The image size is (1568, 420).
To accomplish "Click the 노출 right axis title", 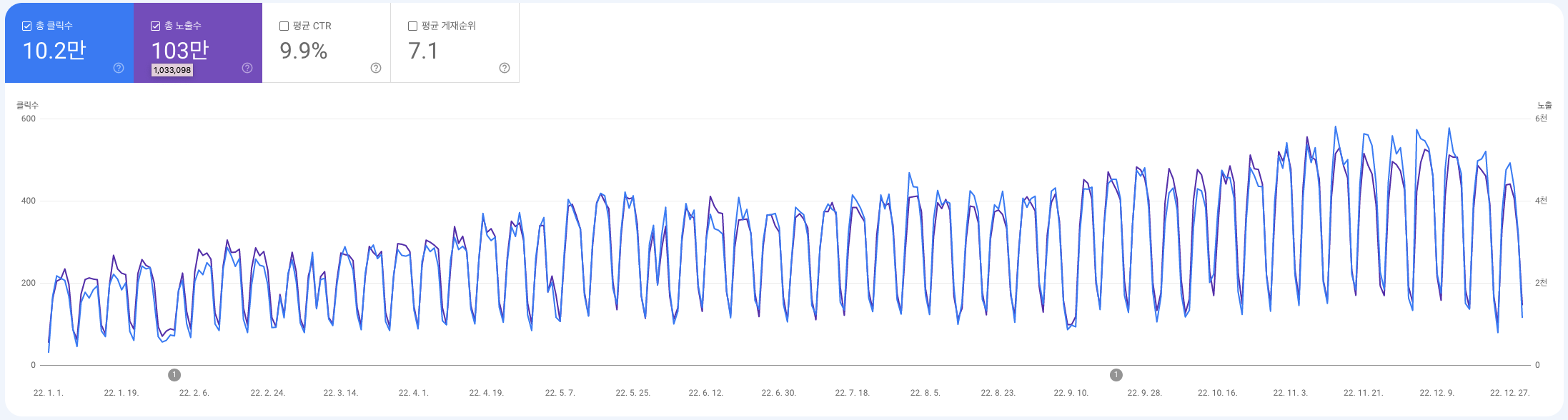I will click(1544, 105).
